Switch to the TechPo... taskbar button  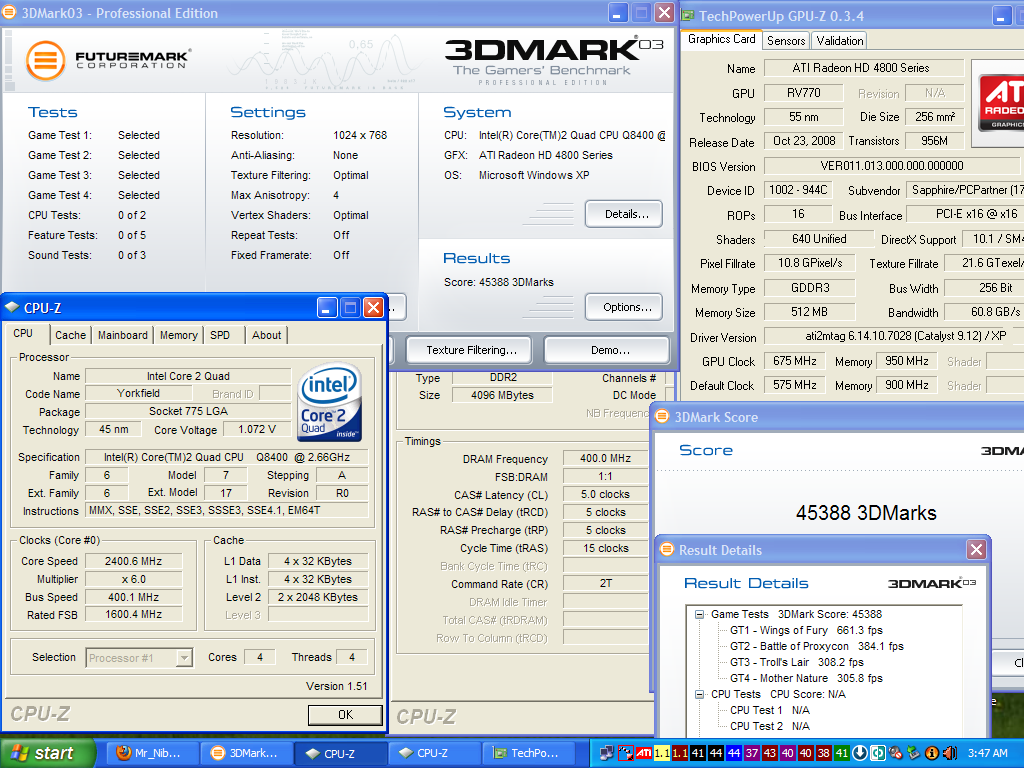coord(528,753)
